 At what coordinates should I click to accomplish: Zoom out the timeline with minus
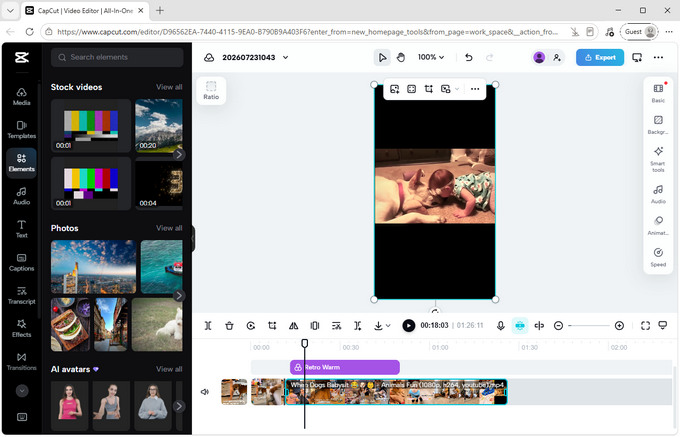coord(559,326)
